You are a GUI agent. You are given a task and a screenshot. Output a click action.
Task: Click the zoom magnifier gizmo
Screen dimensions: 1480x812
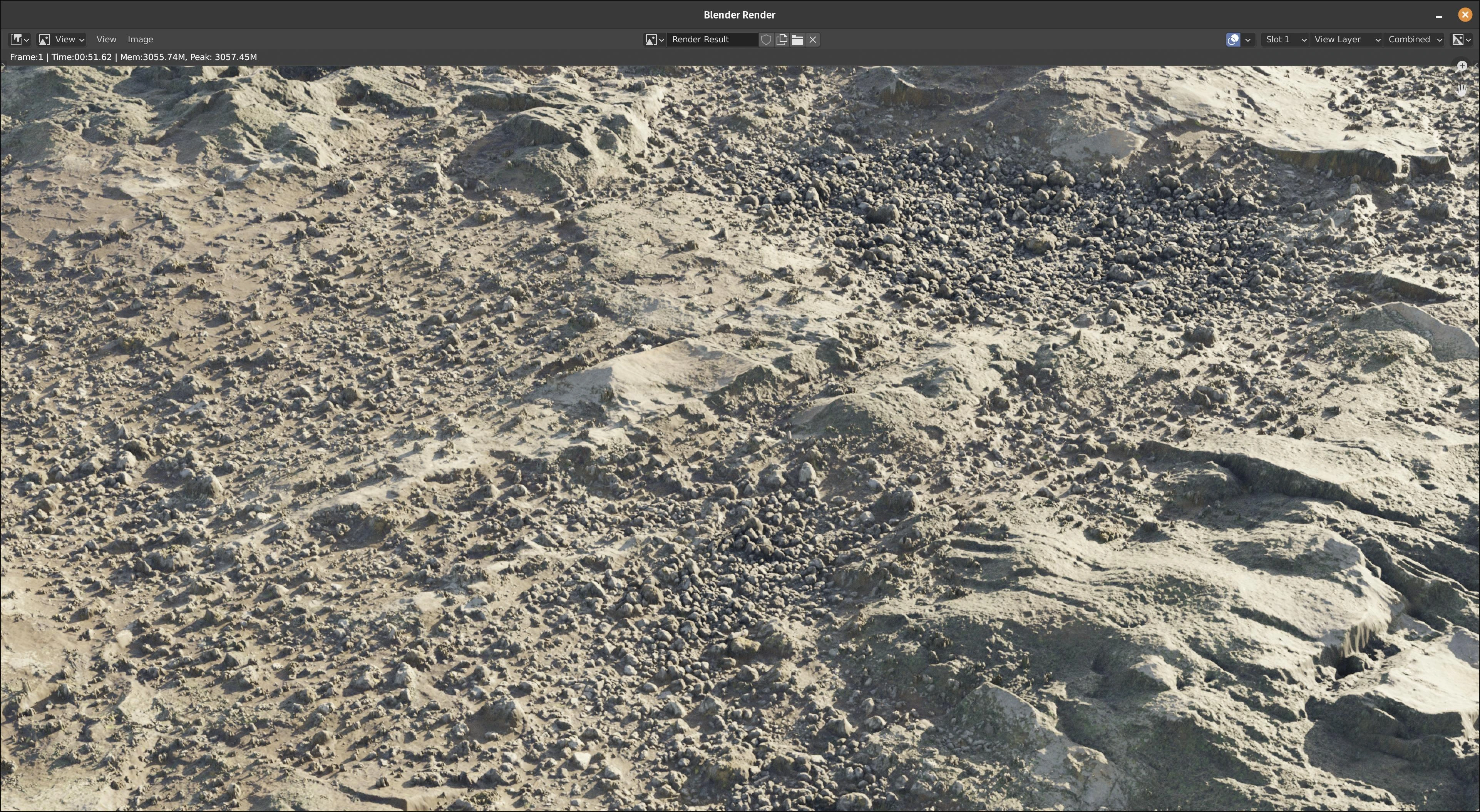tap(1462, 67)
